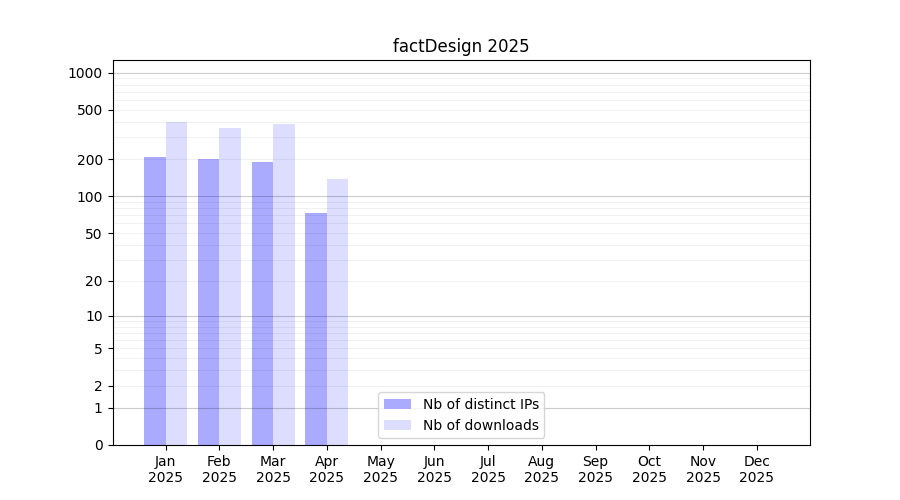Viewport: 900px width, 500px height.
Task: Click the 'Nb of downloads' legend swatch
Action: coord(398,425)
